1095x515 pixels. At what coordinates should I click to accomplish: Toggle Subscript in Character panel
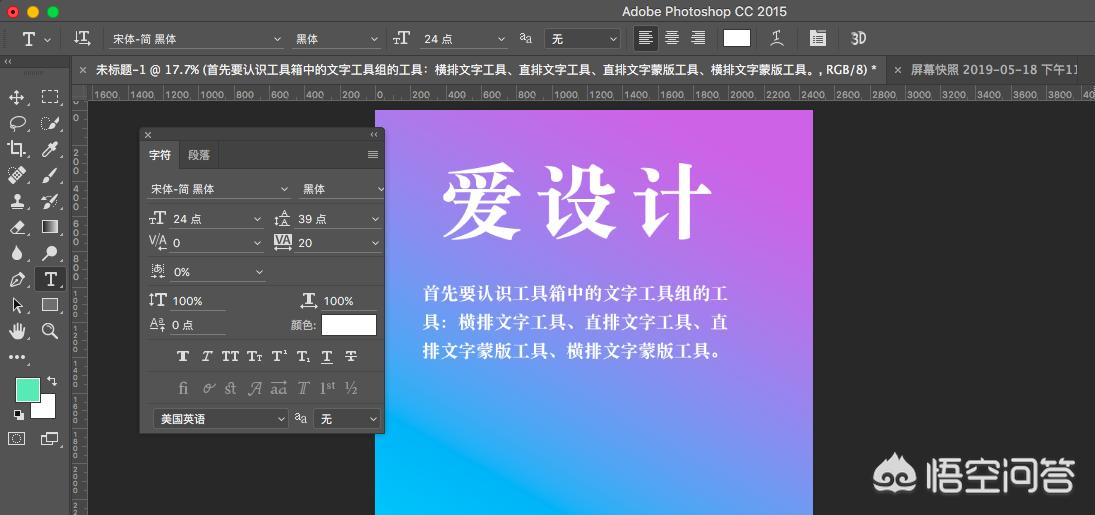[x=303, y=356]
